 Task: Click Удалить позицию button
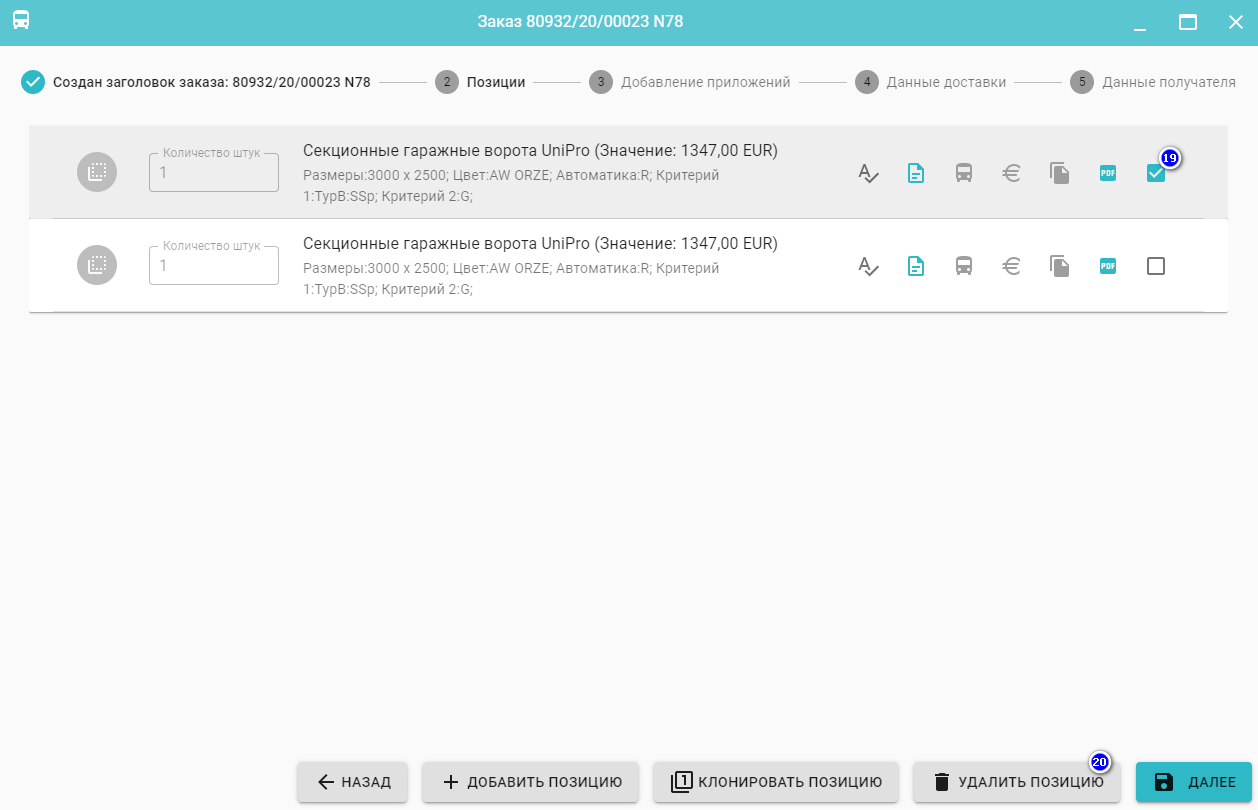(1016, 782)
